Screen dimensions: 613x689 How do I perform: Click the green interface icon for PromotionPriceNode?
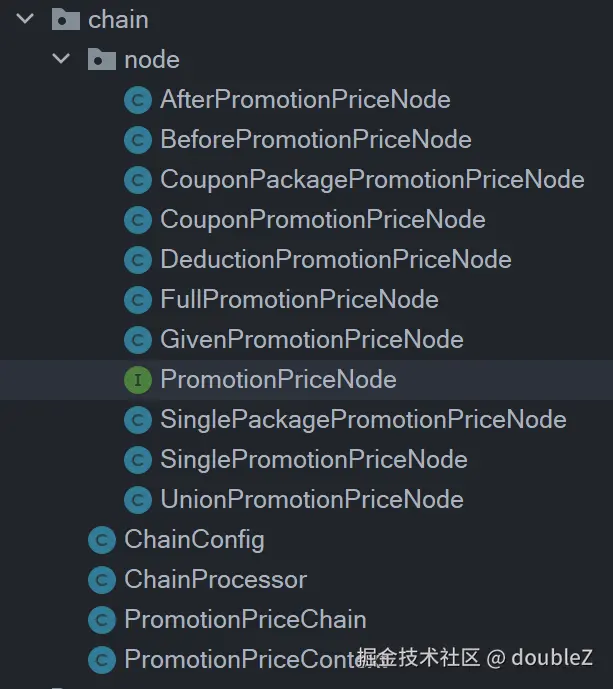[137, 379]
